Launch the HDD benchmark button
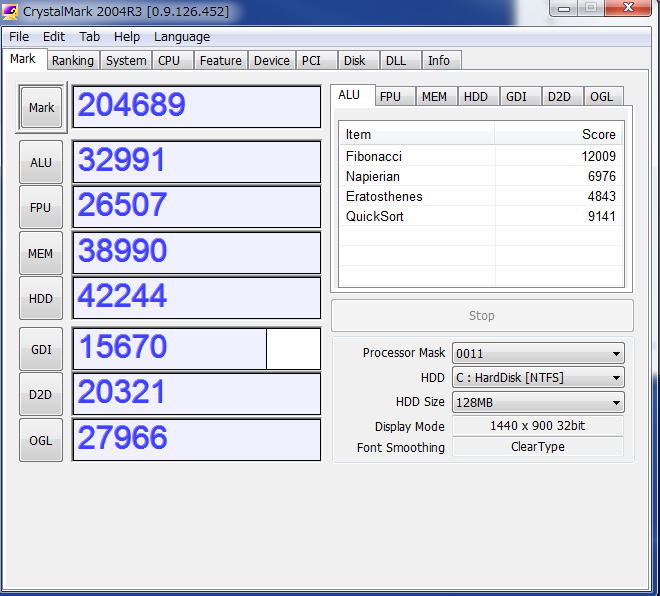Screen dimensions: 660x596 (x=41, y=298)
